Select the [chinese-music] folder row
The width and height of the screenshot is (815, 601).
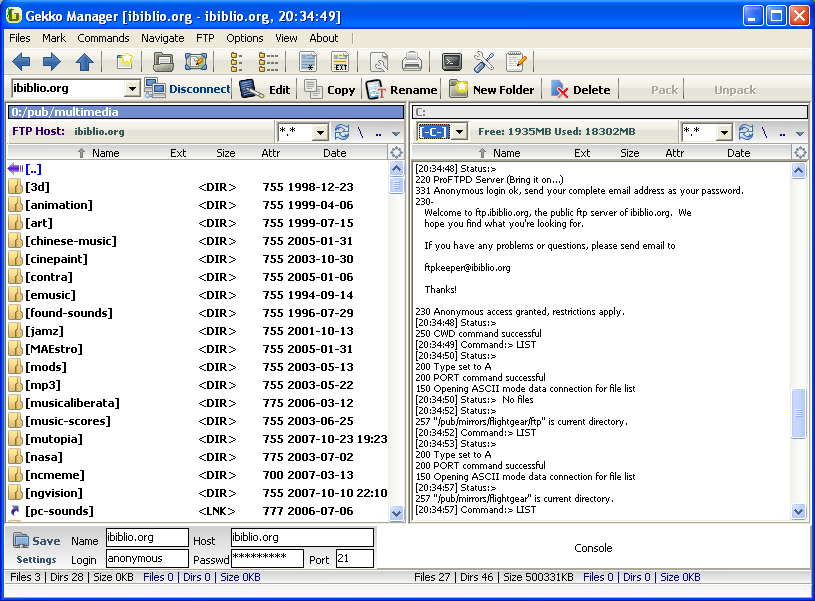pyautogui.click(x=198, y=241)
